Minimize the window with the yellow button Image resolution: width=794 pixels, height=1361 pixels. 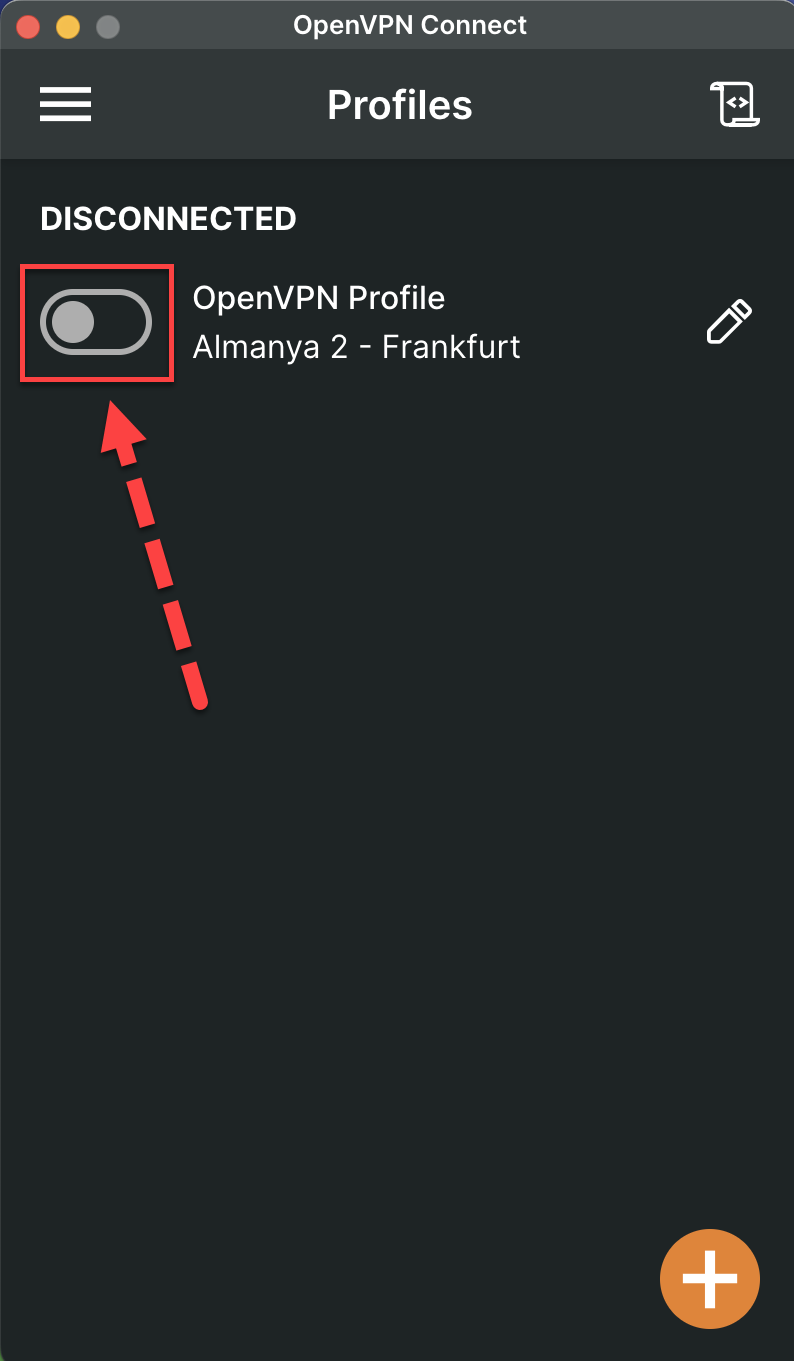click(x=68, y=26)
